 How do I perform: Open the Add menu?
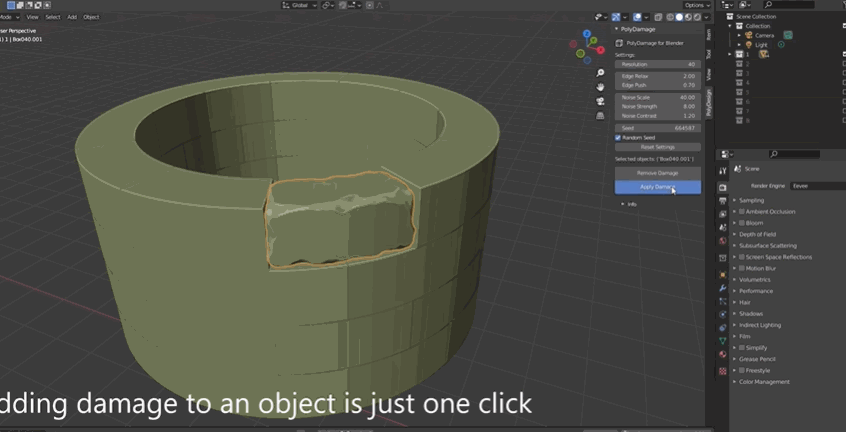(x=72, y=17)
